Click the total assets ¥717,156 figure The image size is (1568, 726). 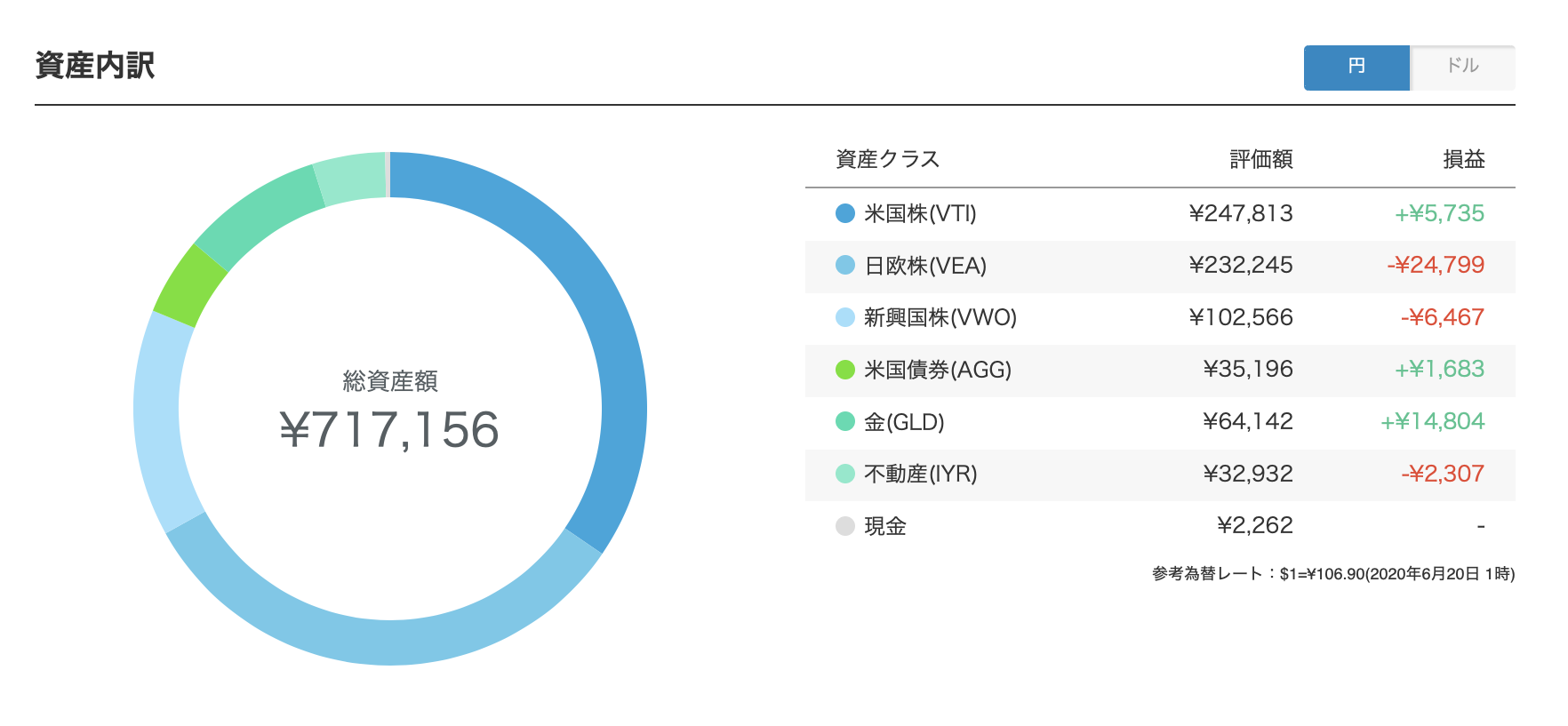point(389,430)
